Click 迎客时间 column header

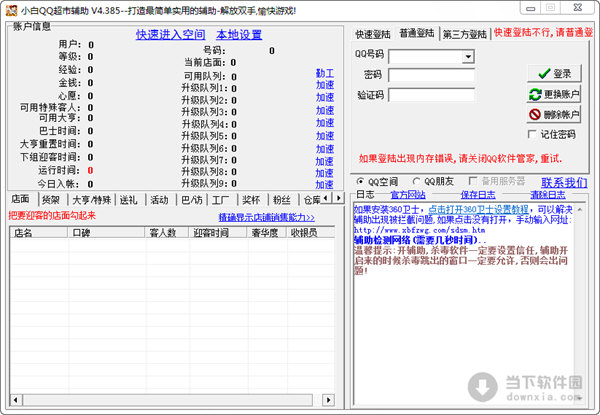[x=218, y=232]
